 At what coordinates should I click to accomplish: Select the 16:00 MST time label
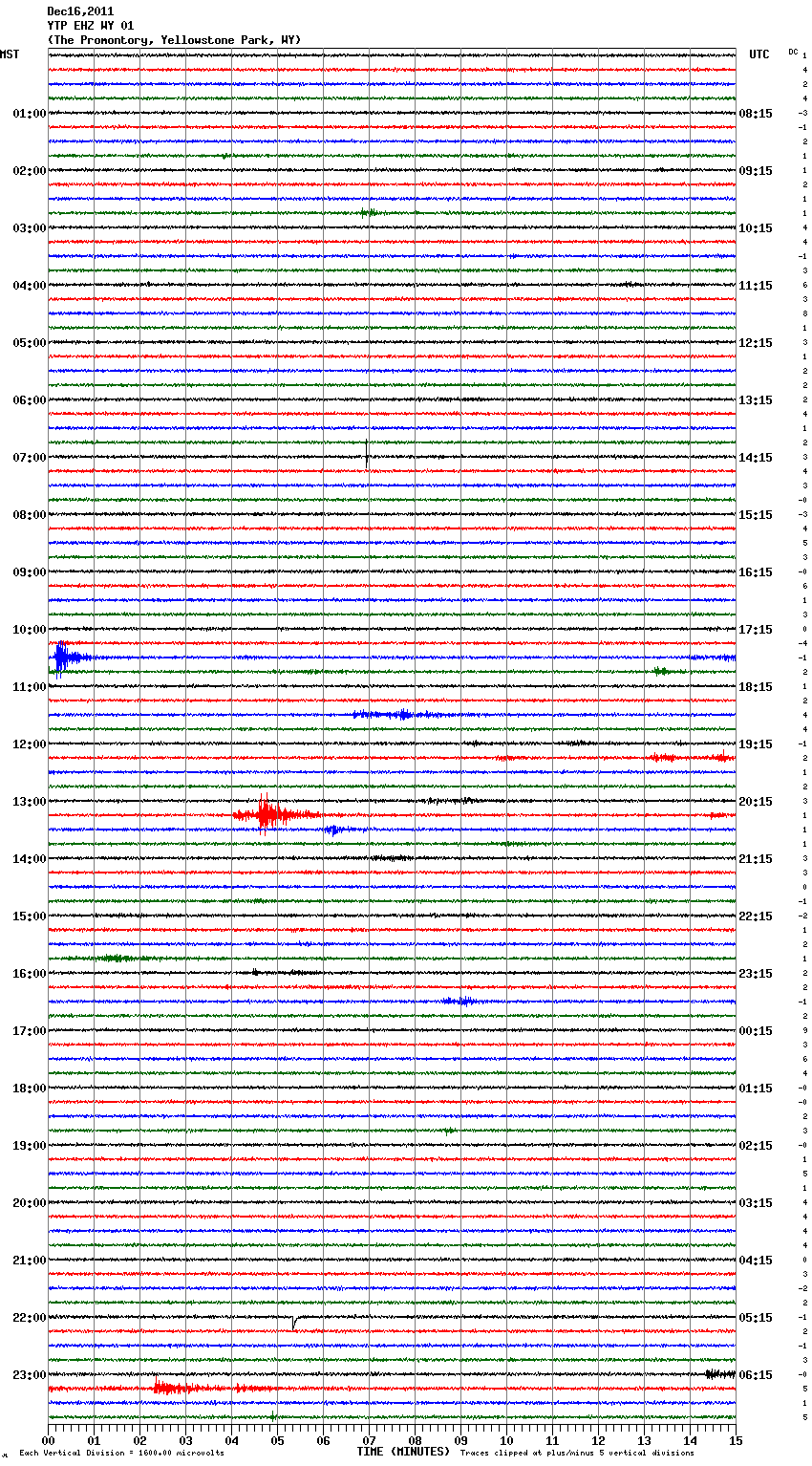[x=30, y=974]
